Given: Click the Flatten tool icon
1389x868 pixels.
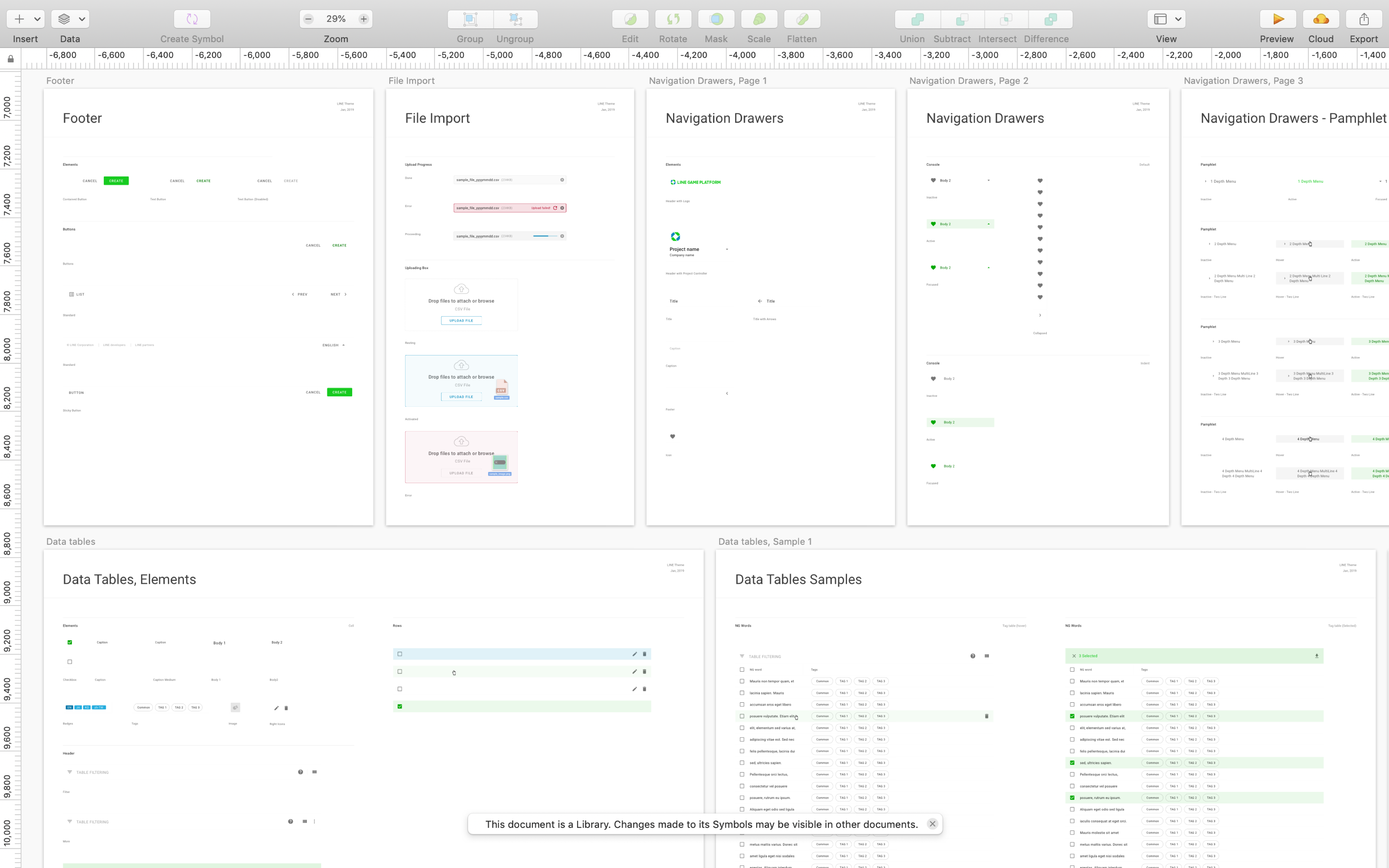Looking at the screenshot, I should click(802, 19).
